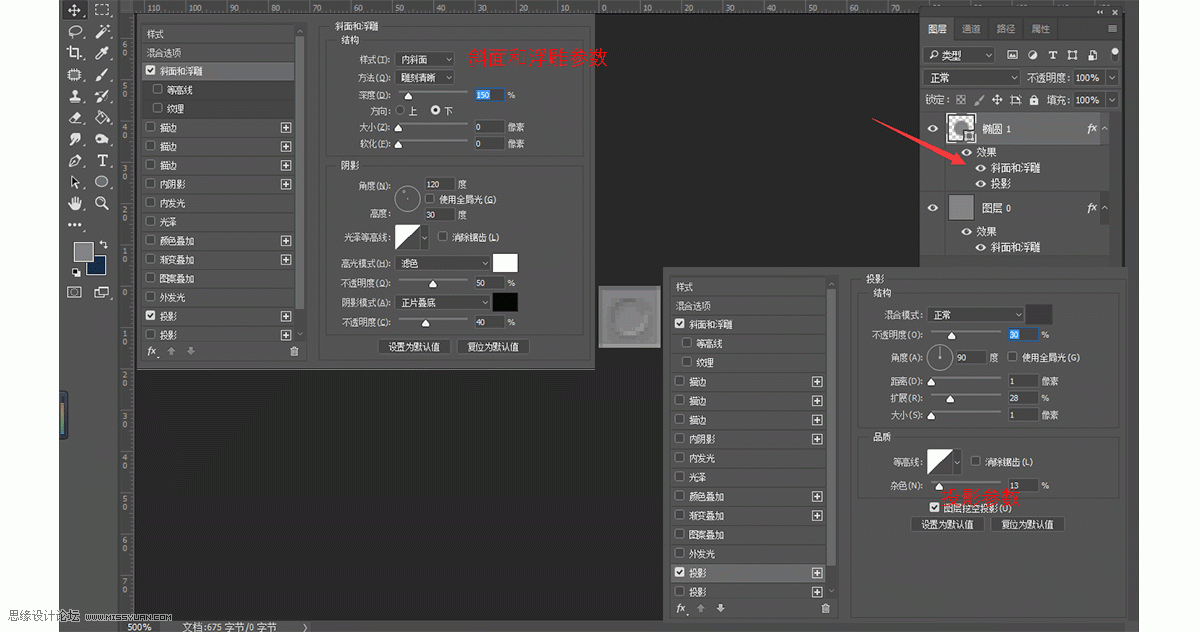Uncheck 斜面和浮雕 in the left style list
This screenshot has height=632, width=1200.
point(151,71)
